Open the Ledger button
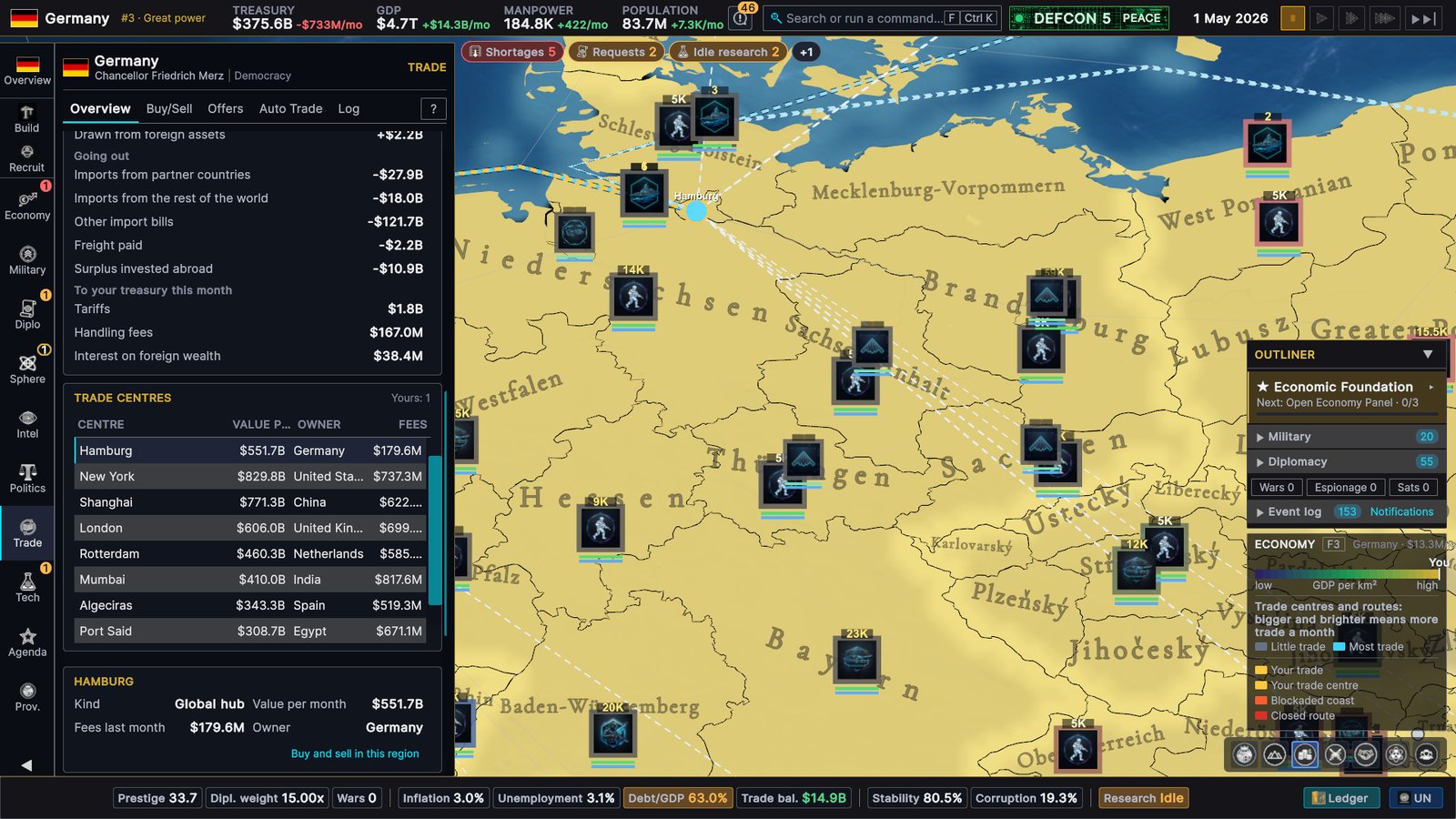The height and width of the screenshot is (819, 1456). (x=1341, y=798)
